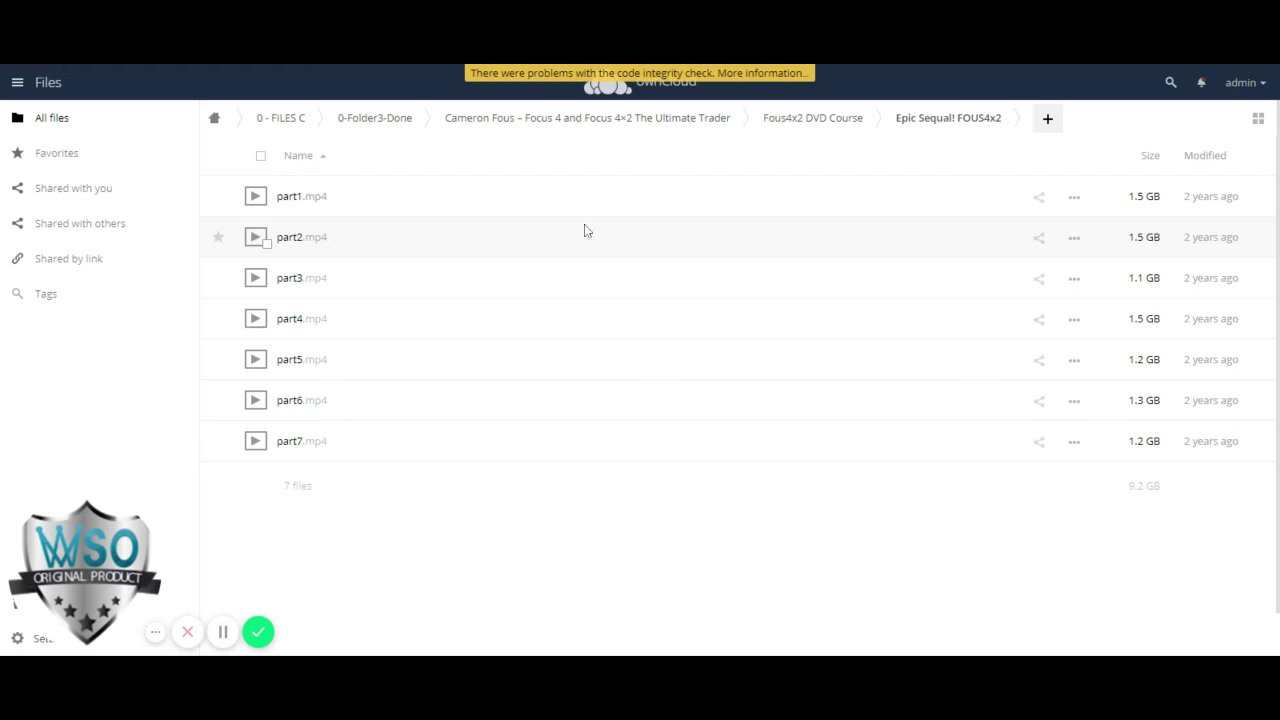Open the hamburger navigation menu next to Files
The image size is (1280, 720).
(17, 83)
